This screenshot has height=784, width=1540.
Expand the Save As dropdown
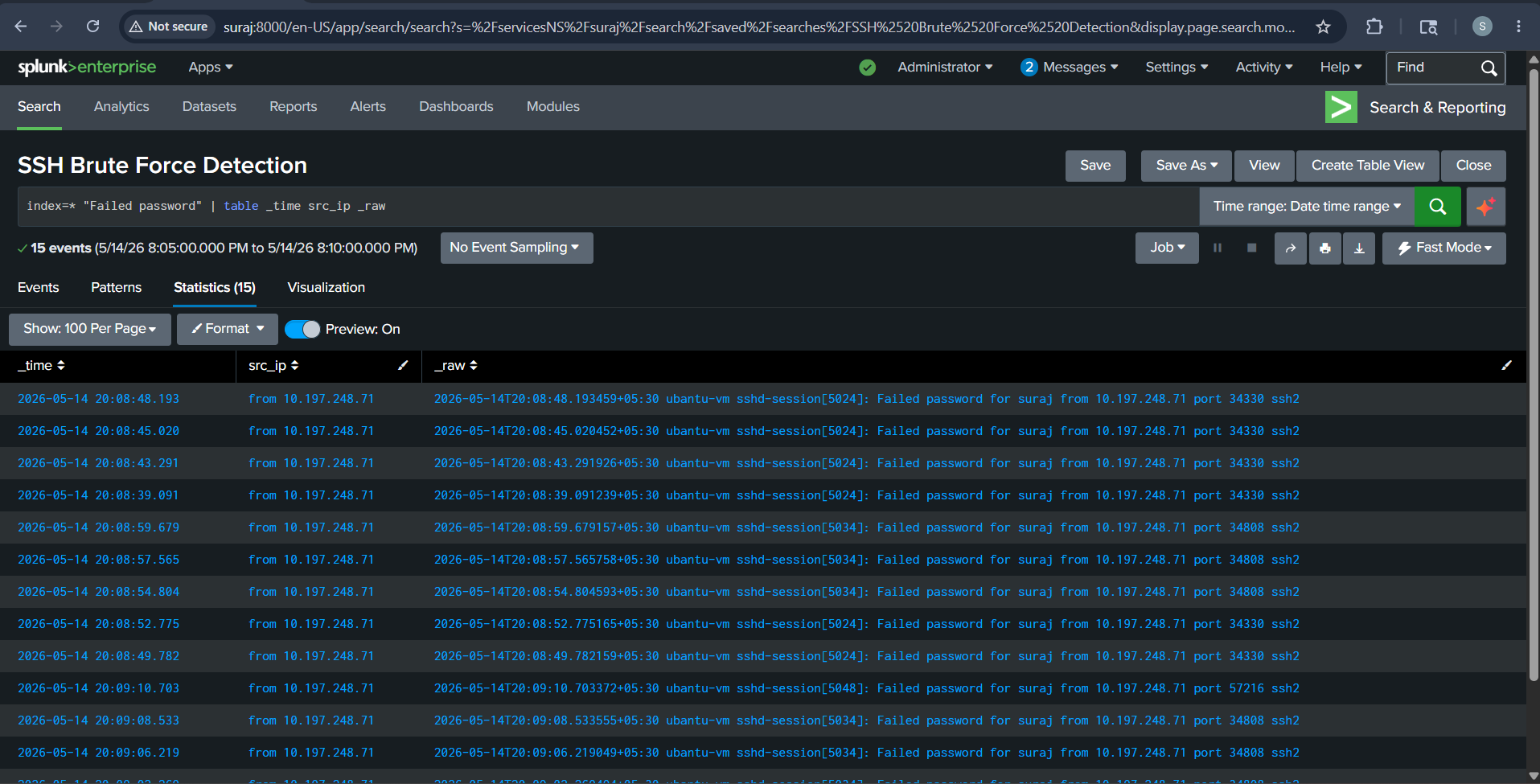coord(1186,166)
